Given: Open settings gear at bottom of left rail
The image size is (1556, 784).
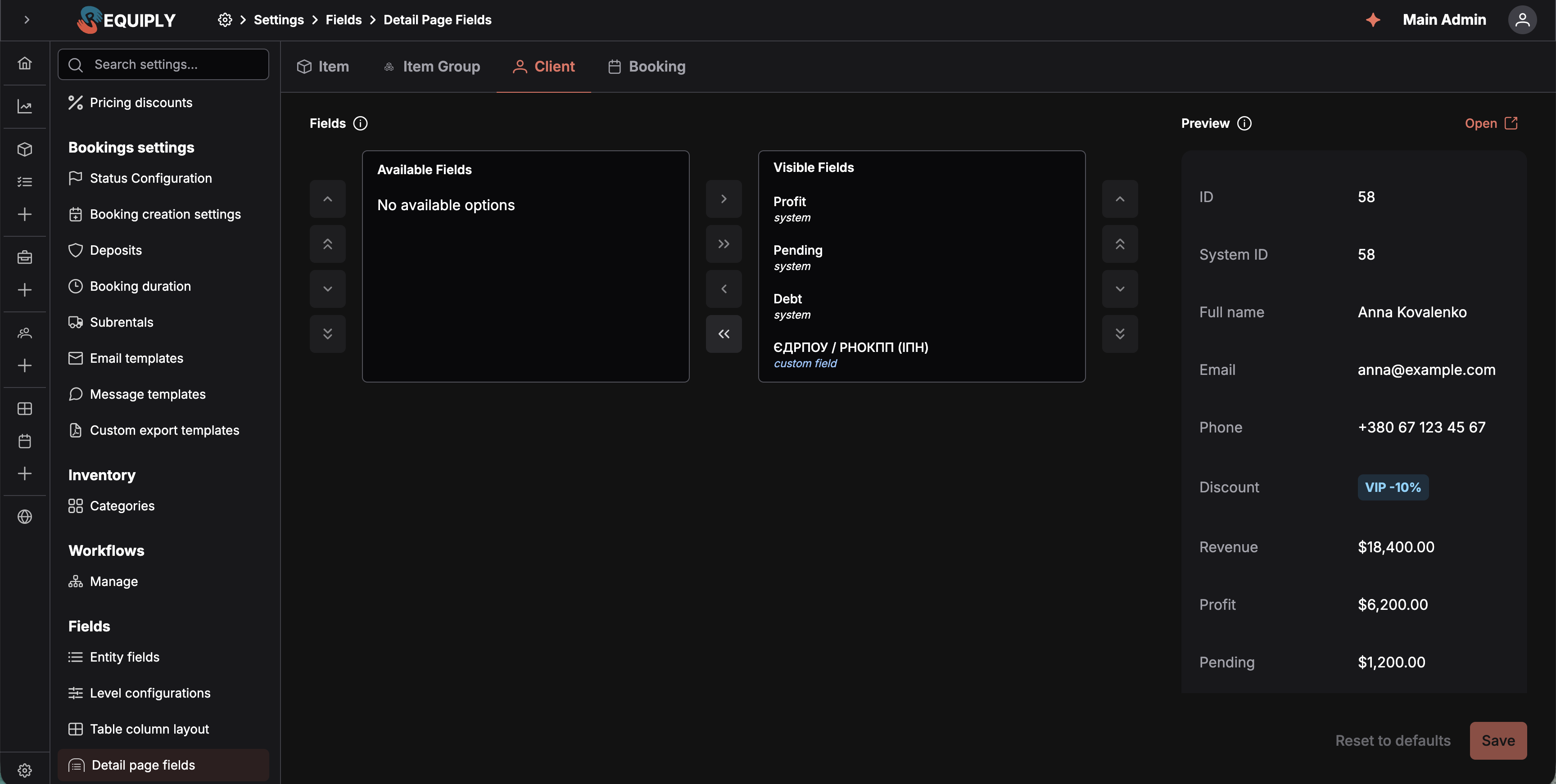Looking at the screenshot, I should tap(25, 770).
